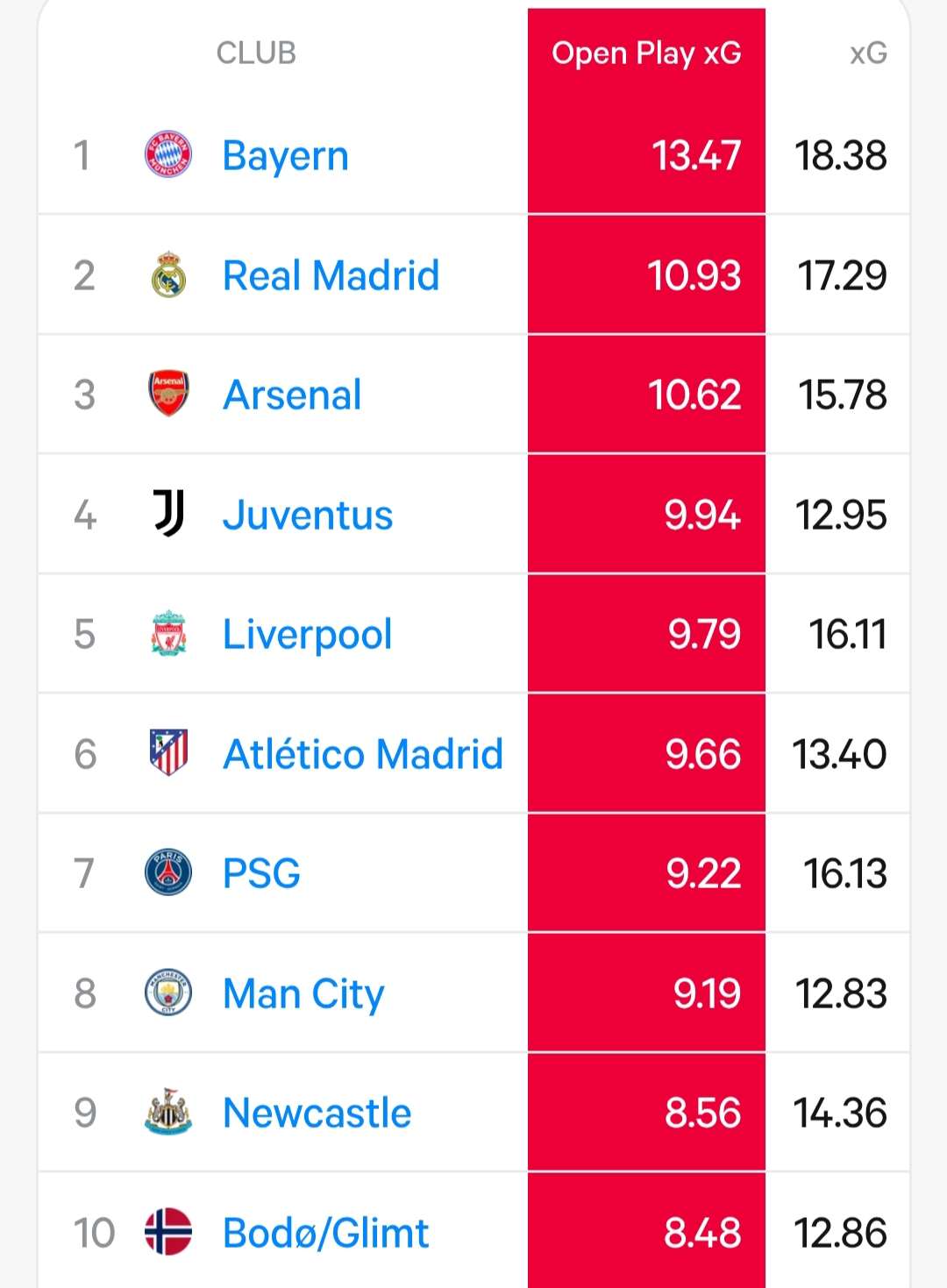The width and height of the screenshot is (947, 1288).
Task: Sort by the xG column header
Action: tap(867, 53)
